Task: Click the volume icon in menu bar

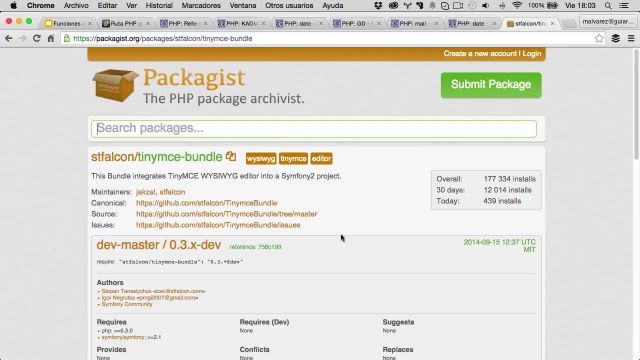Action: [x=485, y=6]
